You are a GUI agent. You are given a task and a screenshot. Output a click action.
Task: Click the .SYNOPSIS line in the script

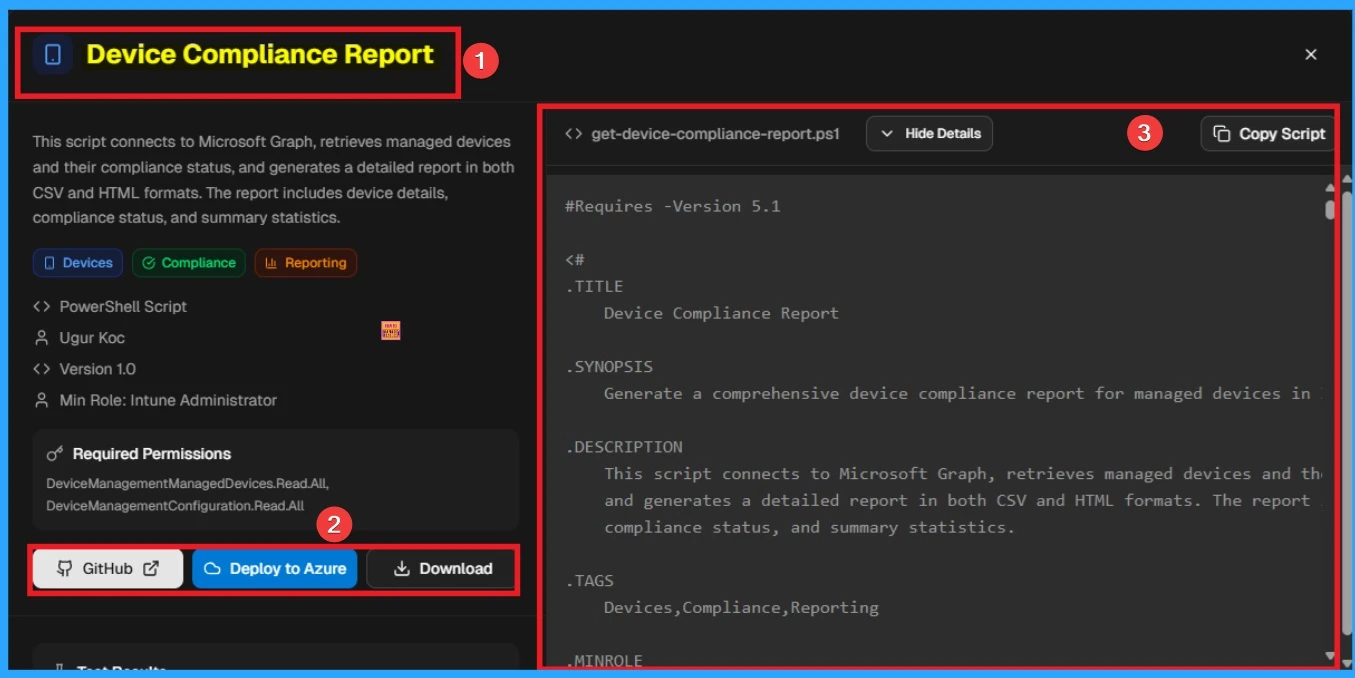coord(609,367)
